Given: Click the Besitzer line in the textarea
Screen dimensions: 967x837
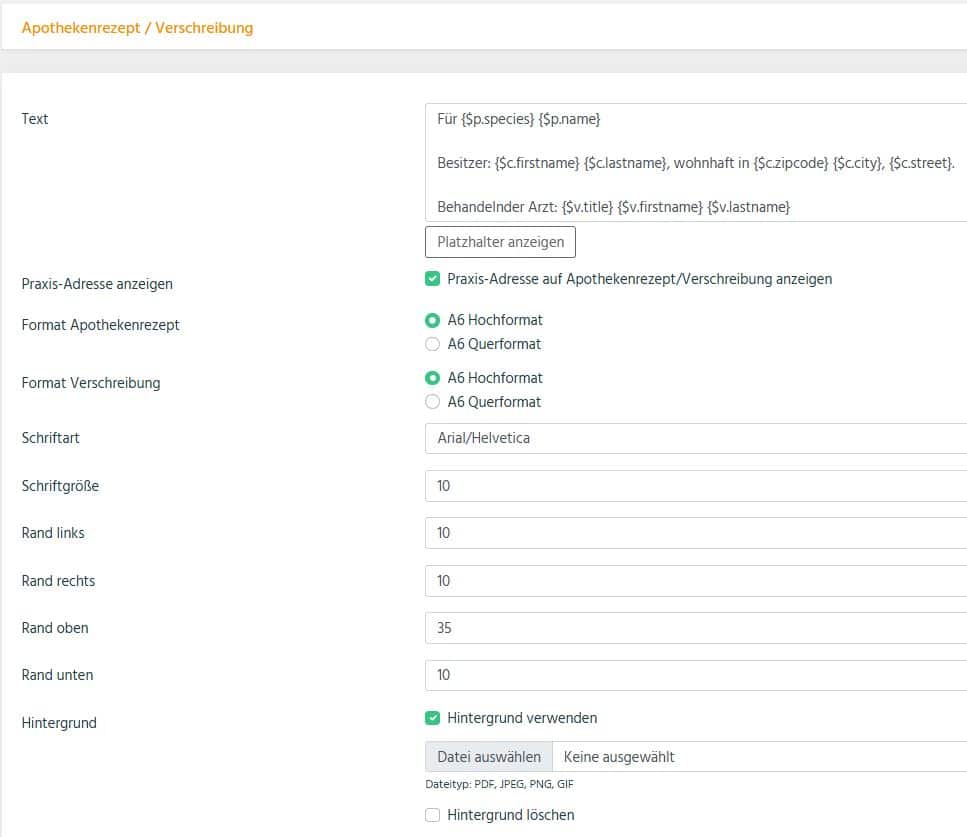Looking at the screenshot, I should point(696,163).
